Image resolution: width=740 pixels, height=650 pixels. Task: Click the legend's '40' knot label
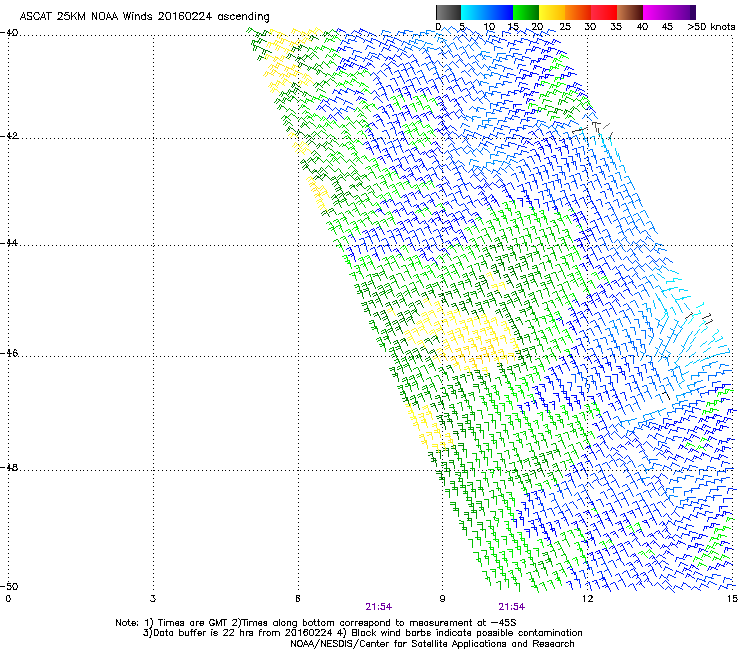click(x=642, y=27)
